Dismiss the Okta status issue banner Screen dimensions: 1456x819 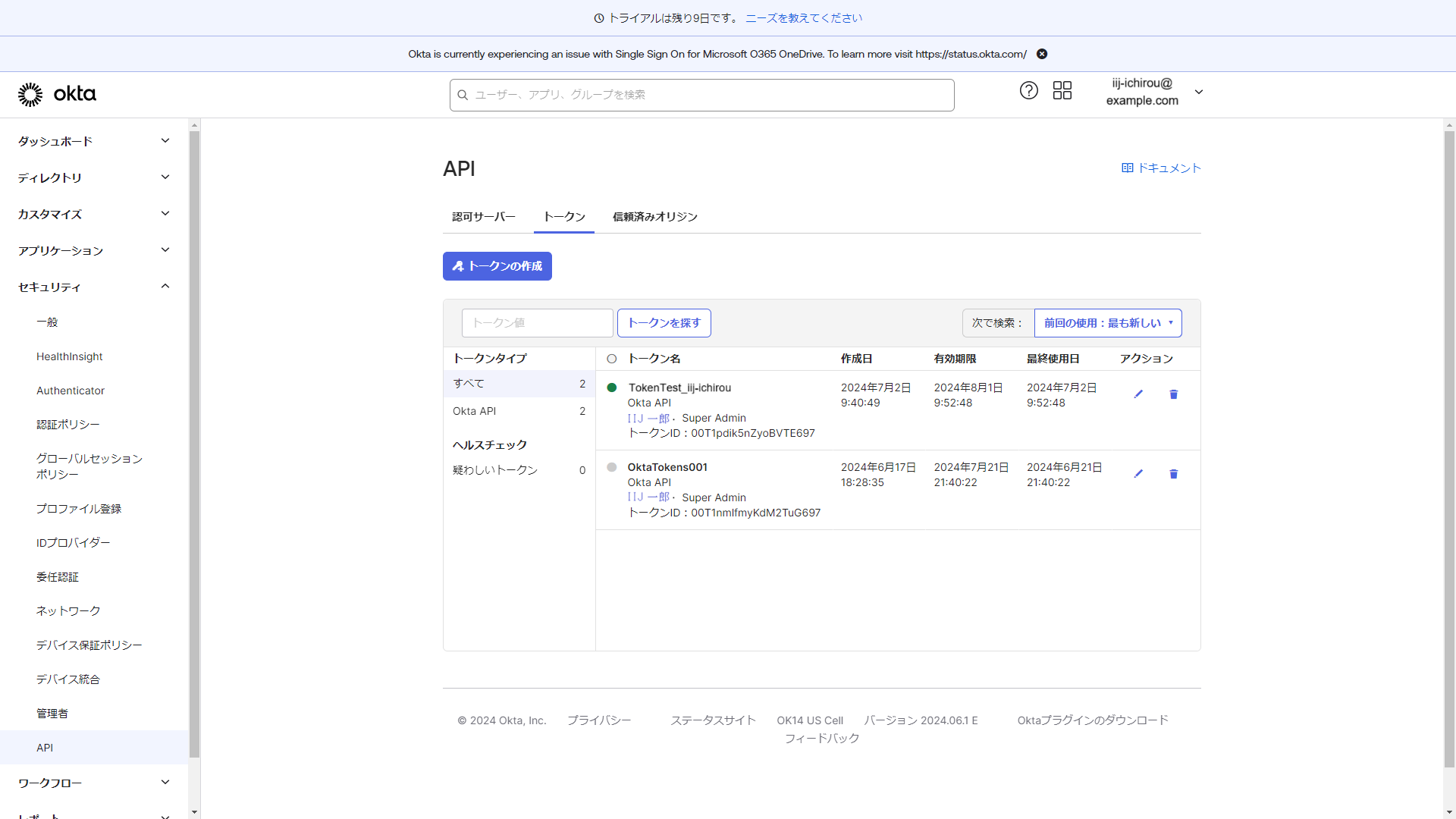[1042, 54]
